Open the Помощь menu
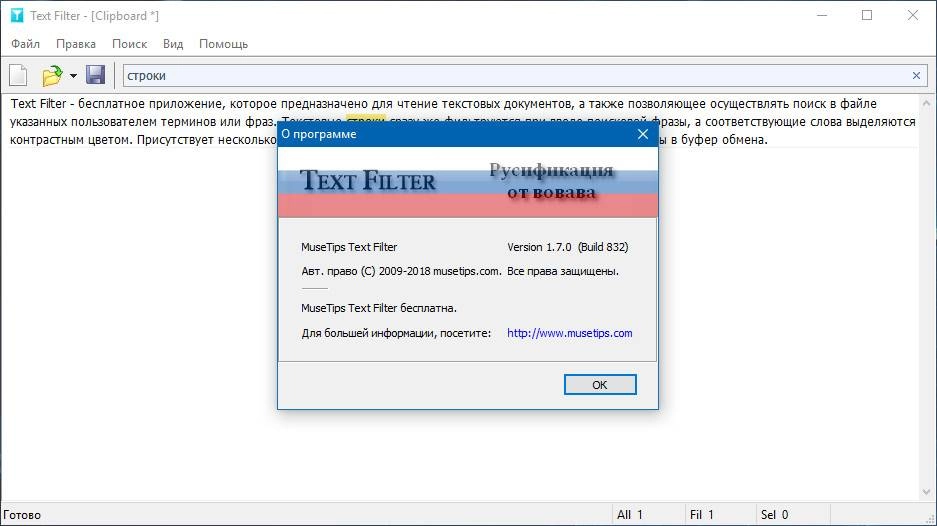 223,44
